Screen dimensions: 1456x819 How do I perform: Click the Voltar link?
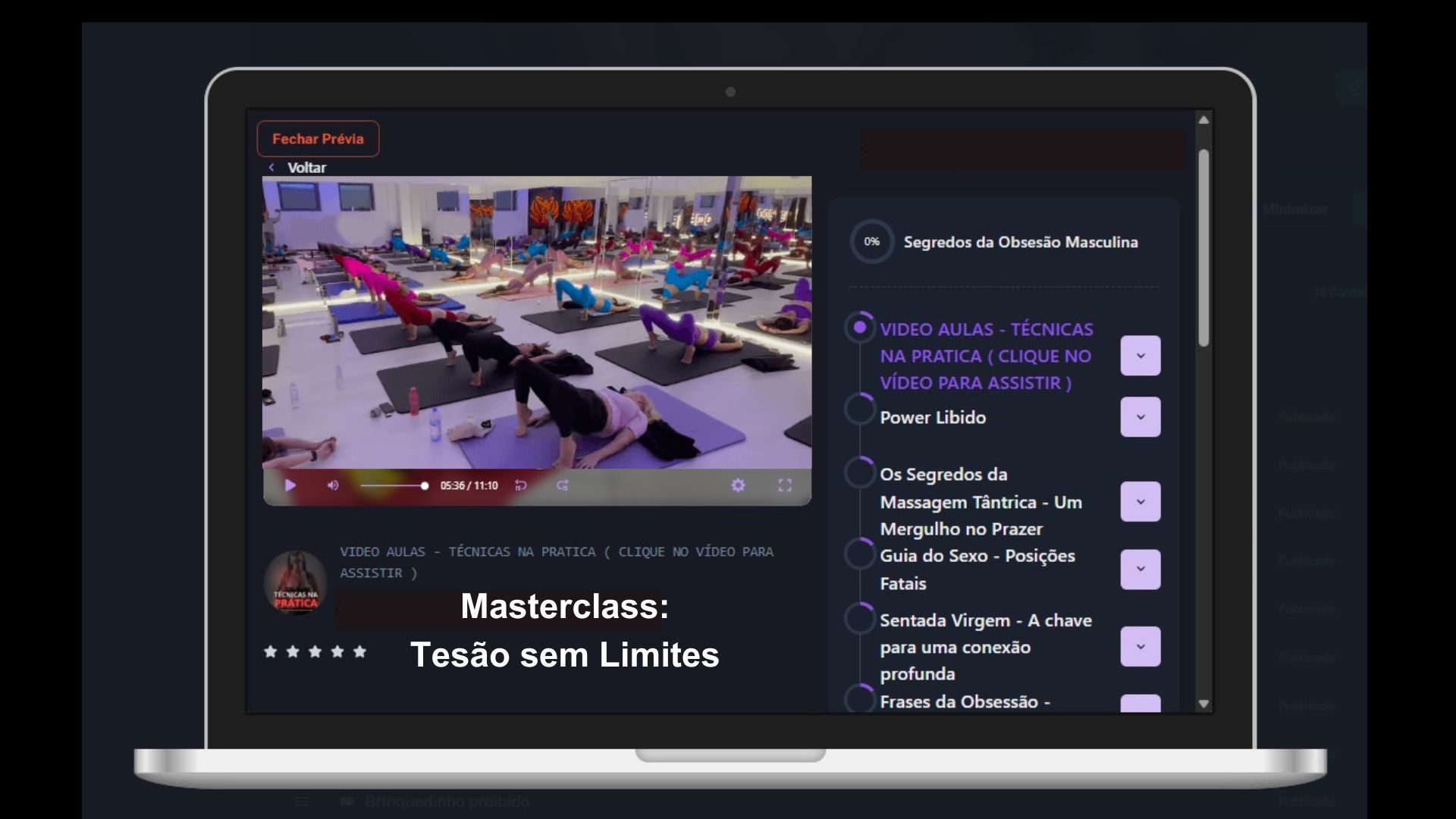[x=306, y=168]
